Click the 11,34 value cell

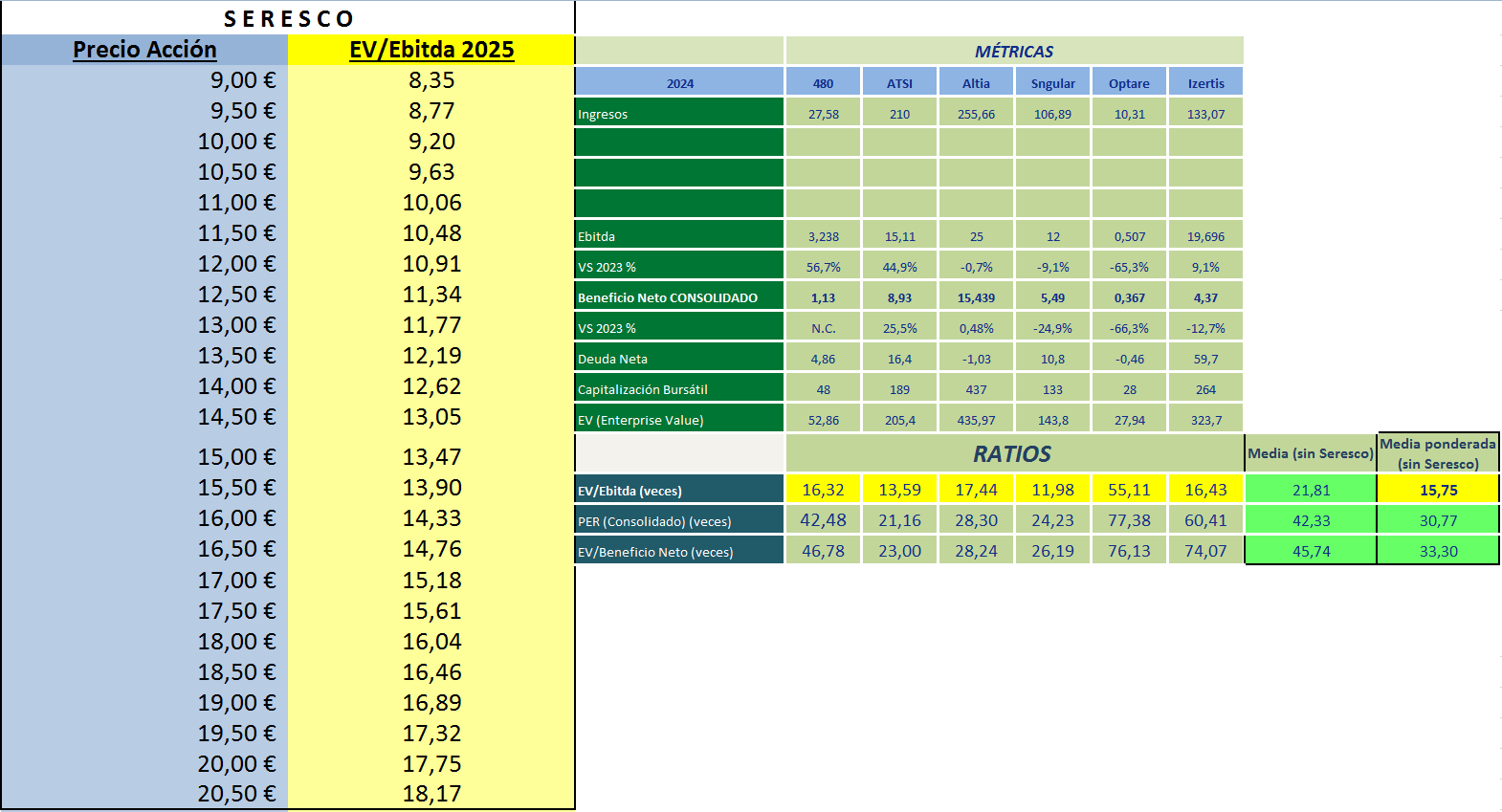(x=431, y=295)
